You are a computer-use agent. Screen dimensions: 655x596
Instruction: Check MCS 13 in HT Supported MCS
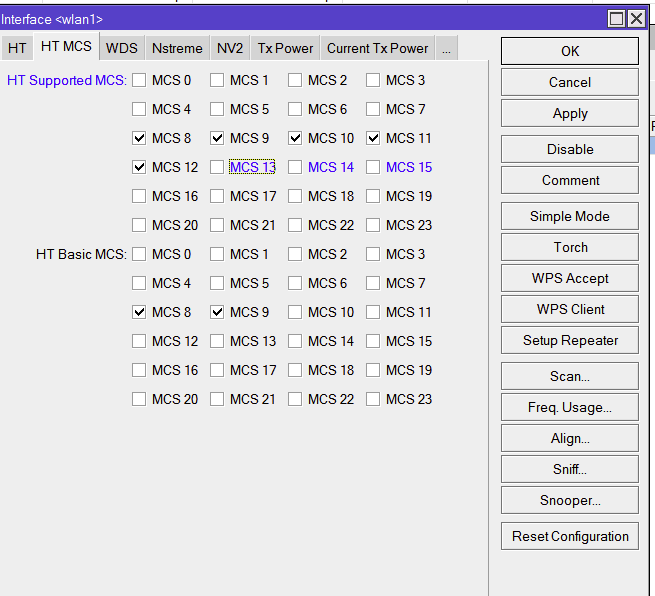tap(217, 167)
